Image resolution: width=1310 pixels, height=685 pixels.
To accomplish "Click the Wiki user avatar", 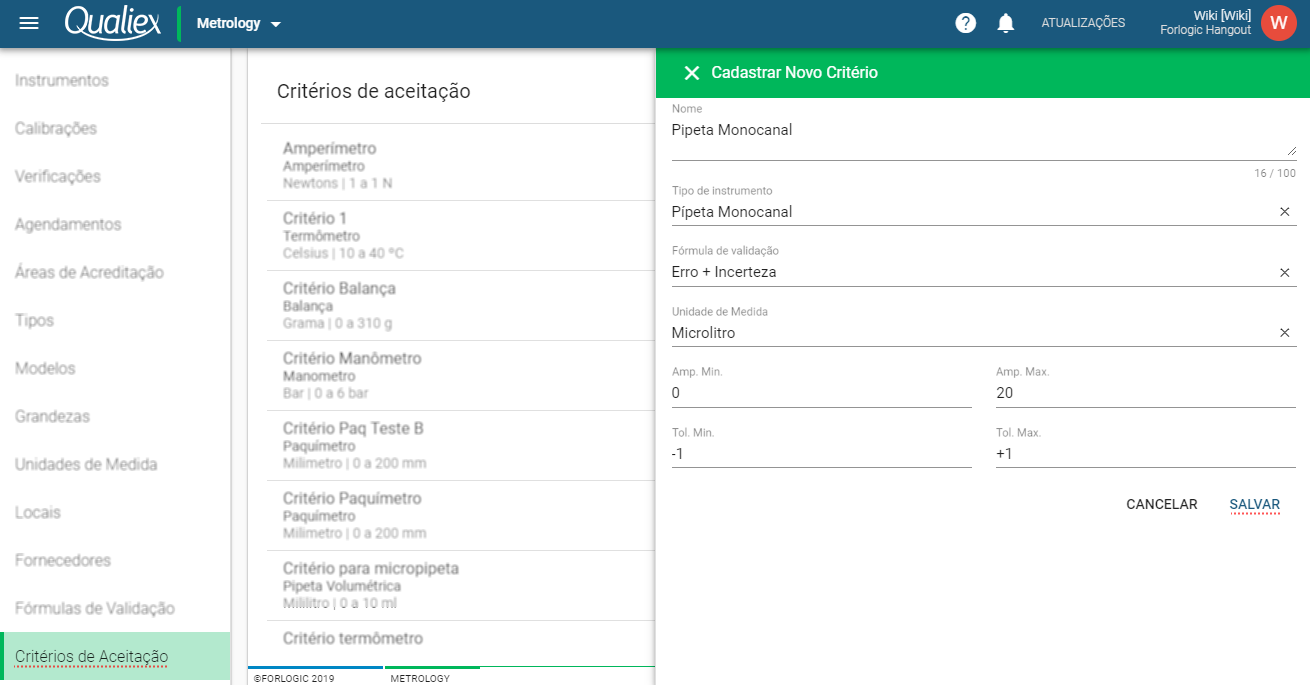I will tap(1278, 22).
